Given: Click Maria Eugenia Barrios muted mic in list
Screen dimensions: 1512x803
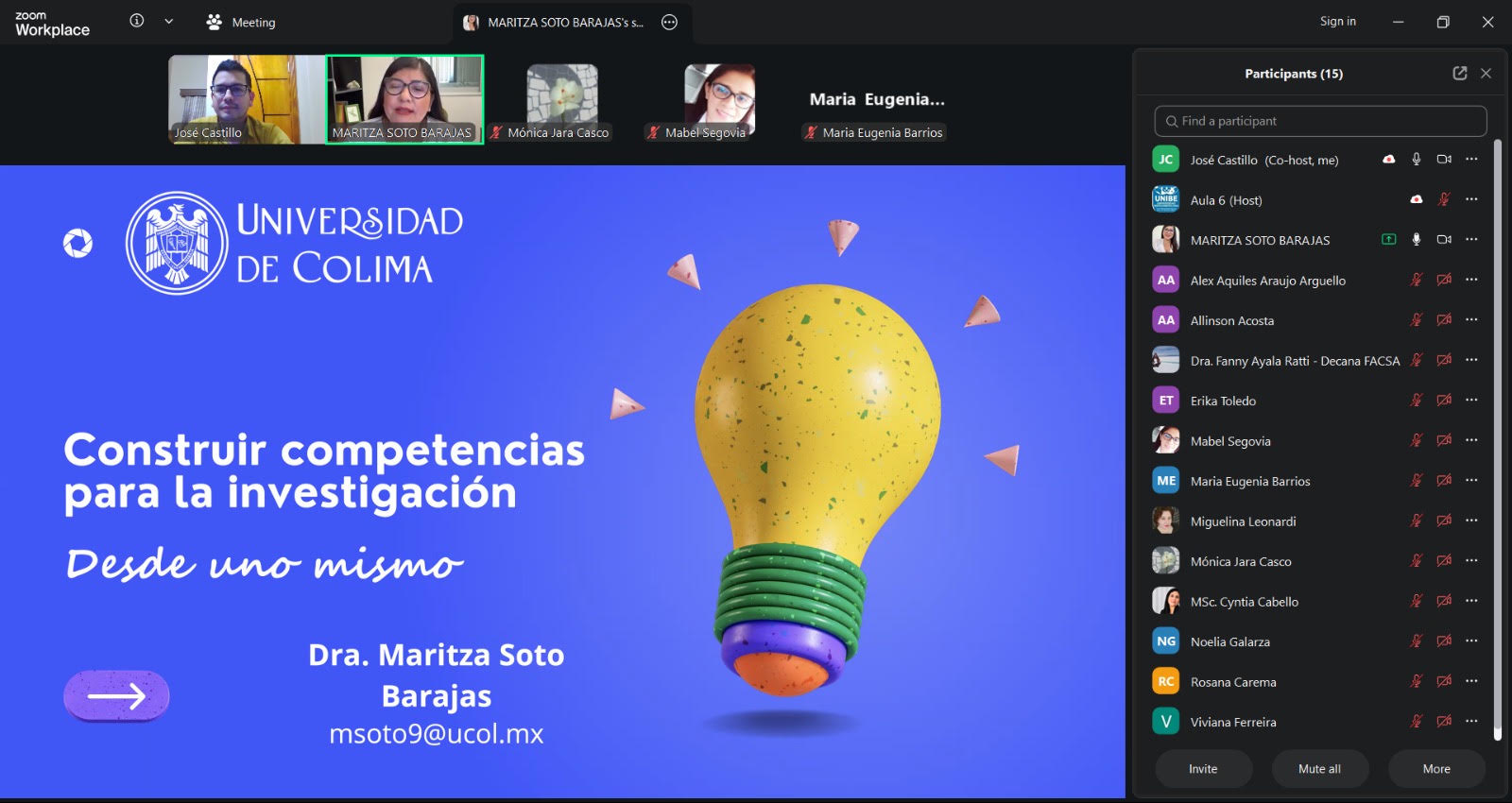Looking at the screenshot, I should [1416, 481].
